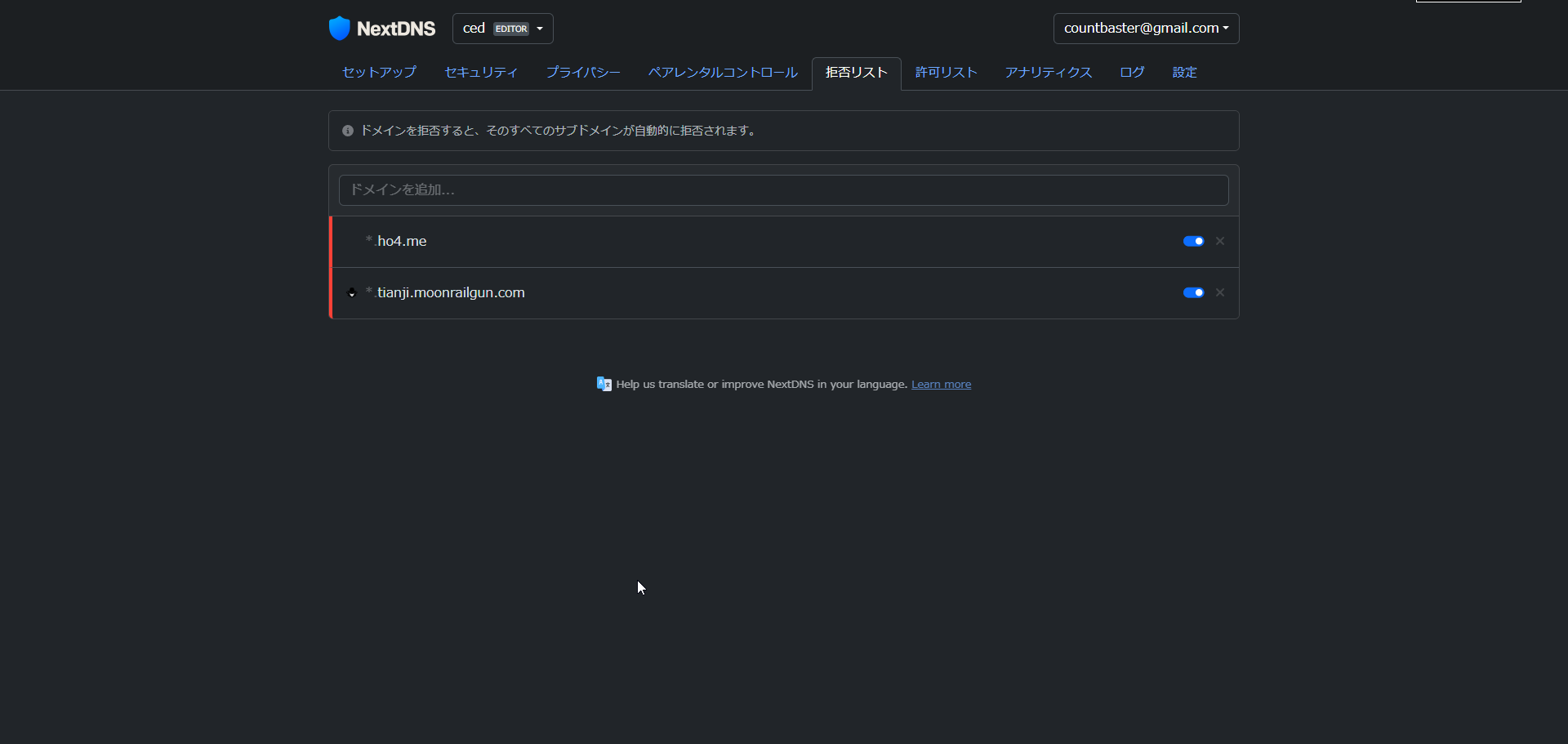Click the translate icon in the footer
The image size is (1568, 744).
tap(604, 384)
